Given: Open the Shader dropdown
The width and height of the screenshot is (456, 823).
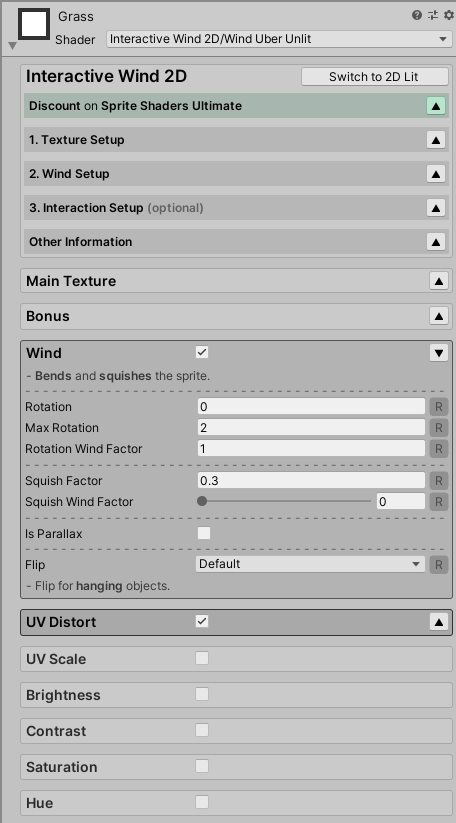Looking at the screenshot, I should click(x=279, y=39).
